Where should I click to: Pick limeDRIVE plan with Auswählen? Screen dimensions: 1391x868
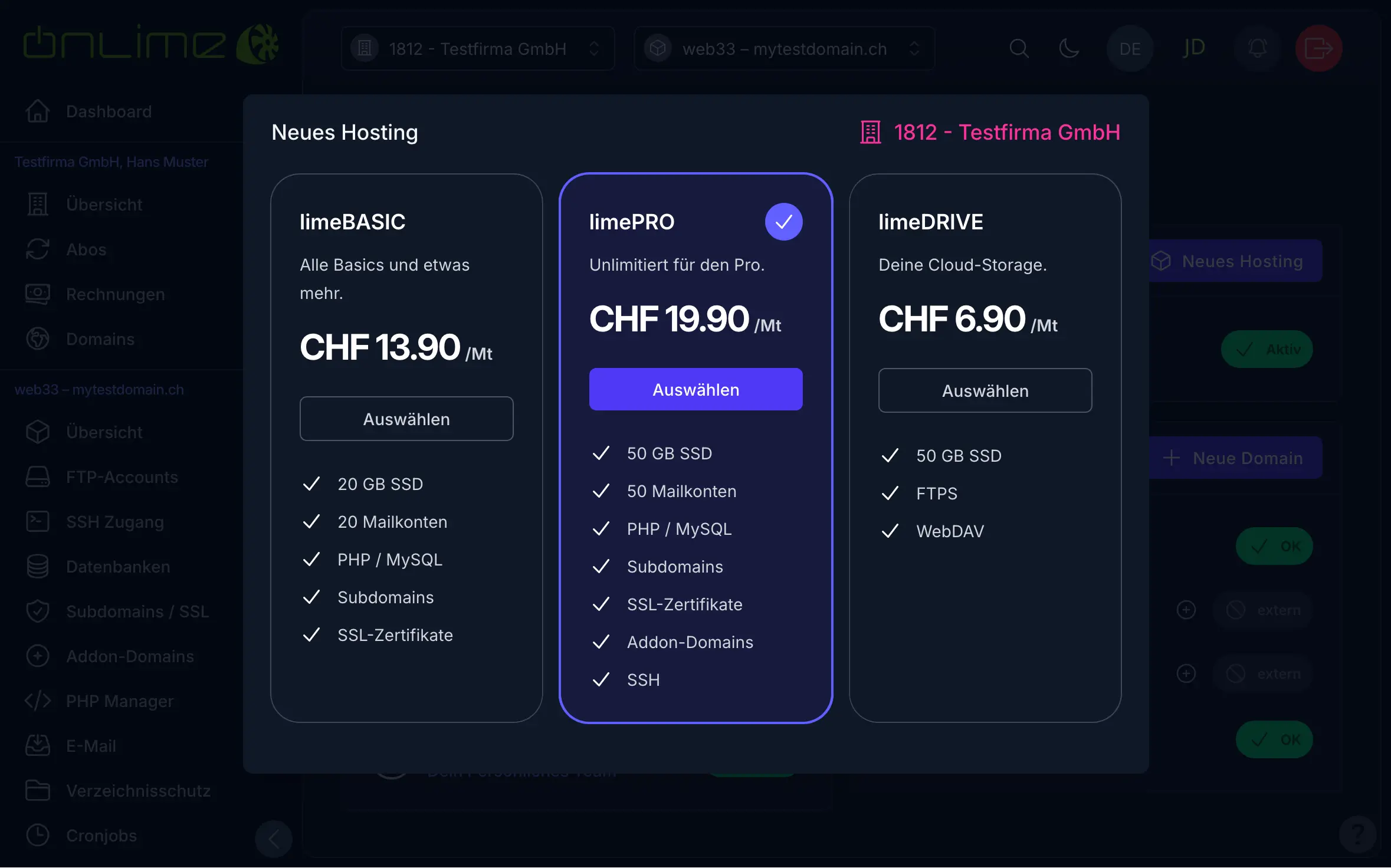(x=985, y=390)
